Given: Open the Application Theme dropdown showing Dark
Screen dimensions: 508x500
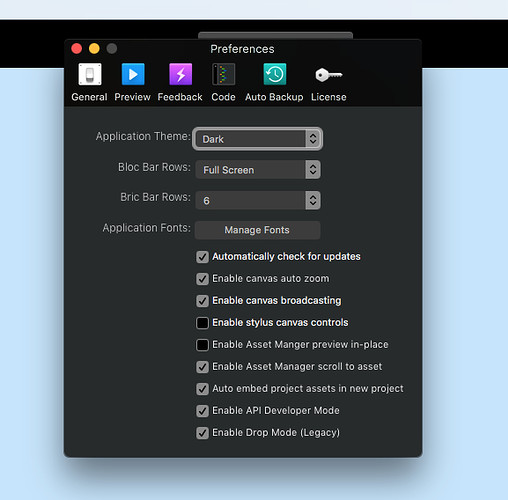Looking at the screenshot, I should coord(257,139).
